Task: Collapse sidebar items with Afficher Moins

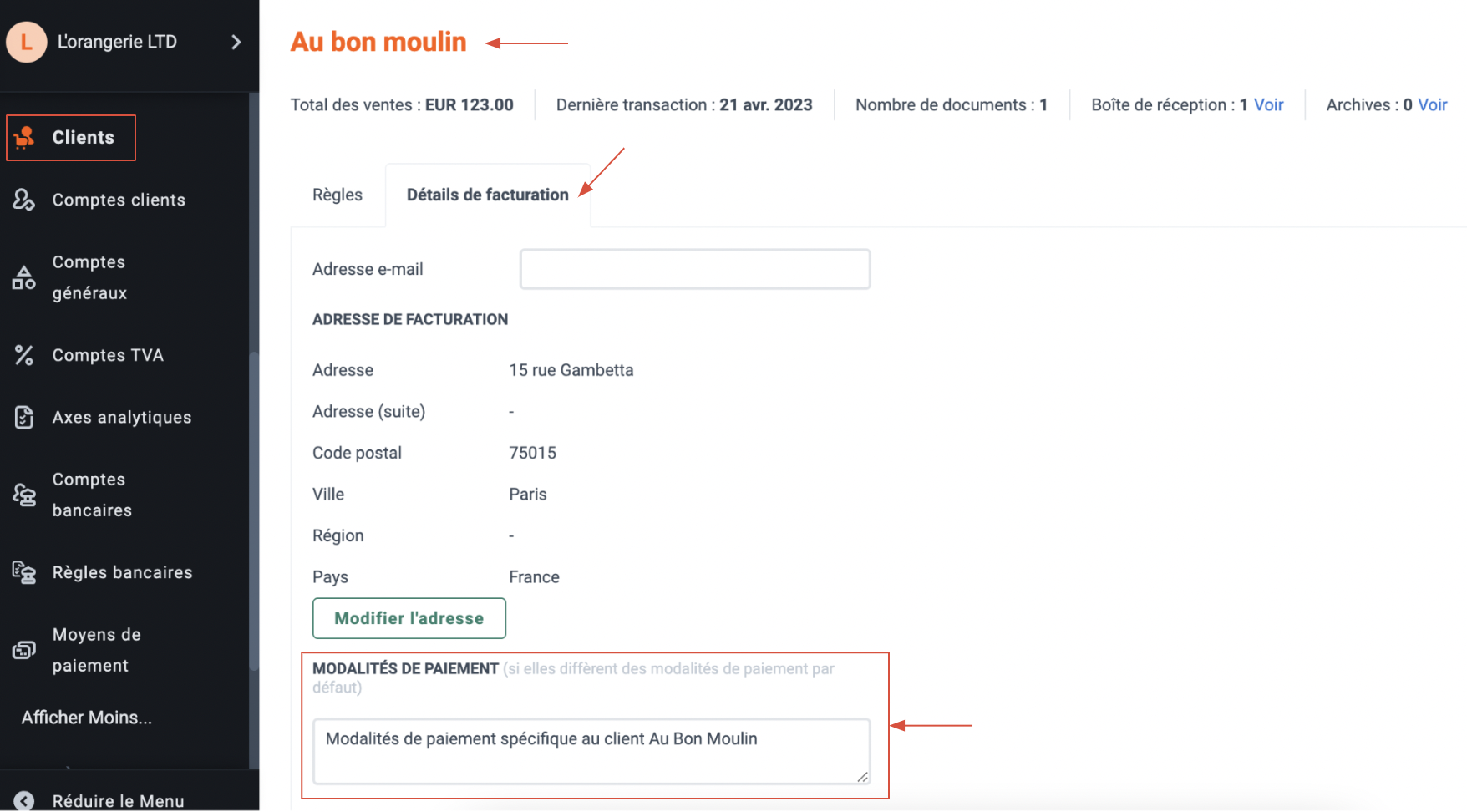Action: 87,718
